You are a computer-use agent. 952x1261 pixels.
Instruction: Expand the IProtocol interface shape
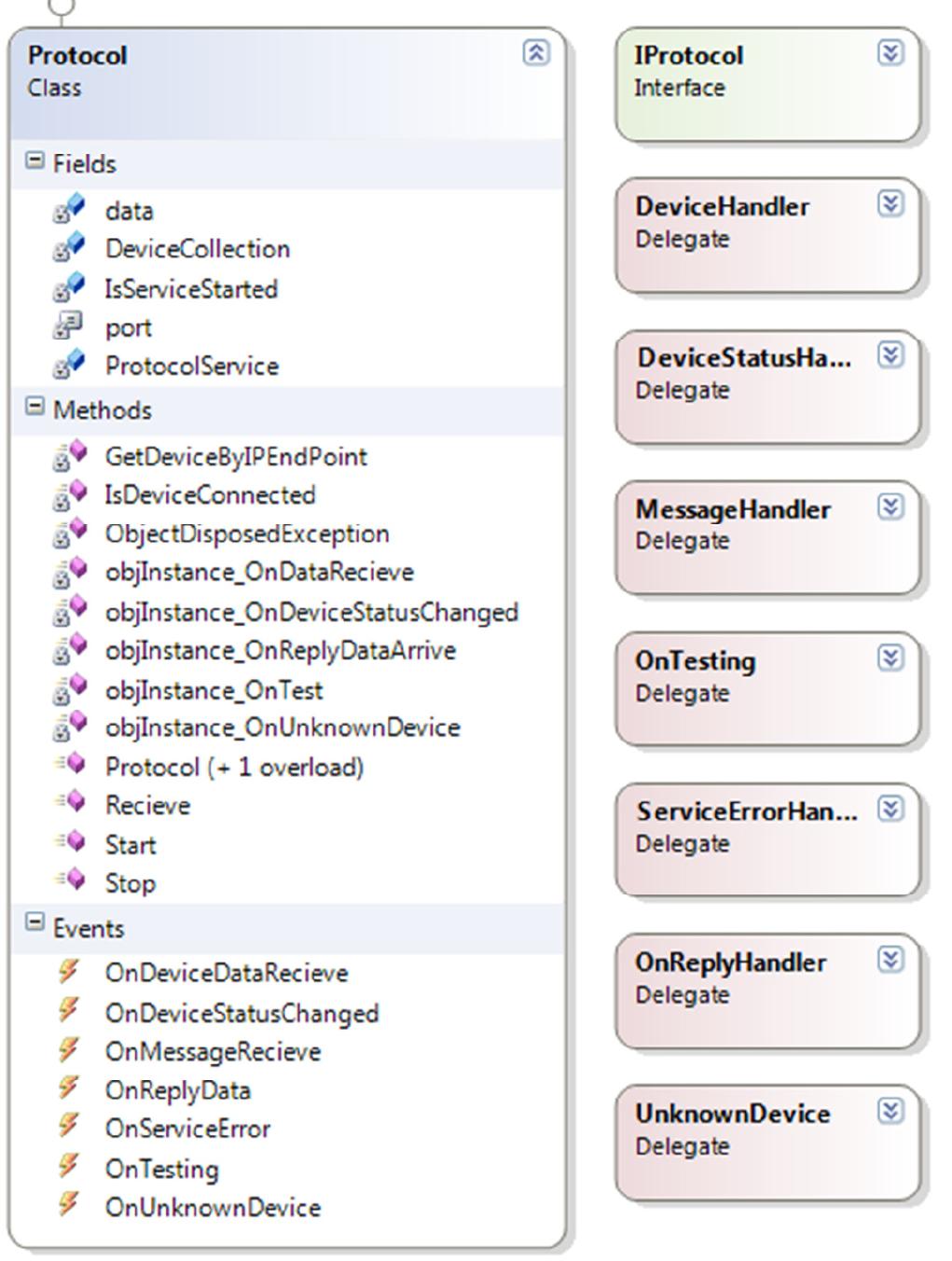click(892, 54)
